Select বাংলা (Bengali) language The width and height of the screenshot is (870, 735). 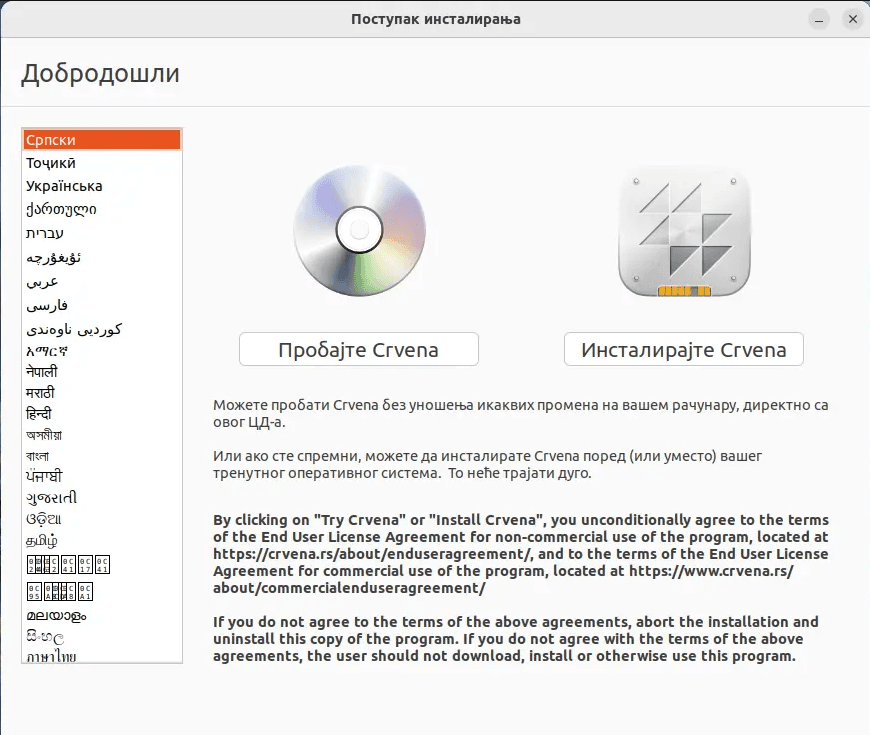click(102, 456)
